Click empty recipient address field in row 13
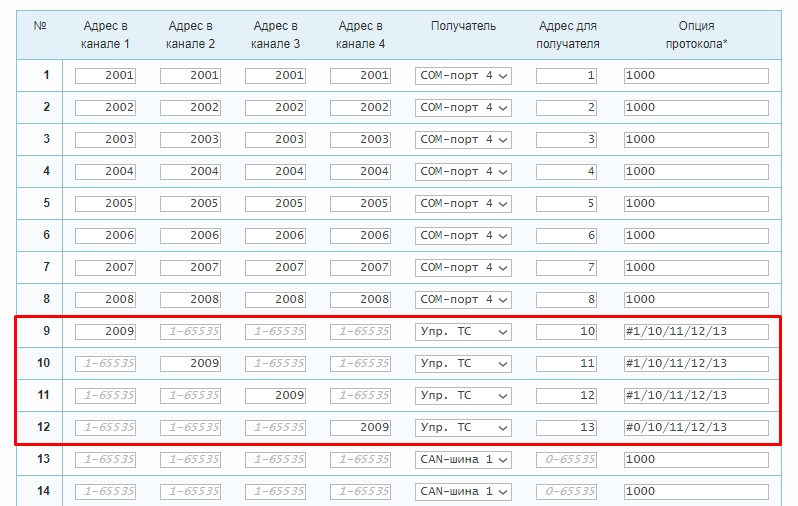 point(567,460)
